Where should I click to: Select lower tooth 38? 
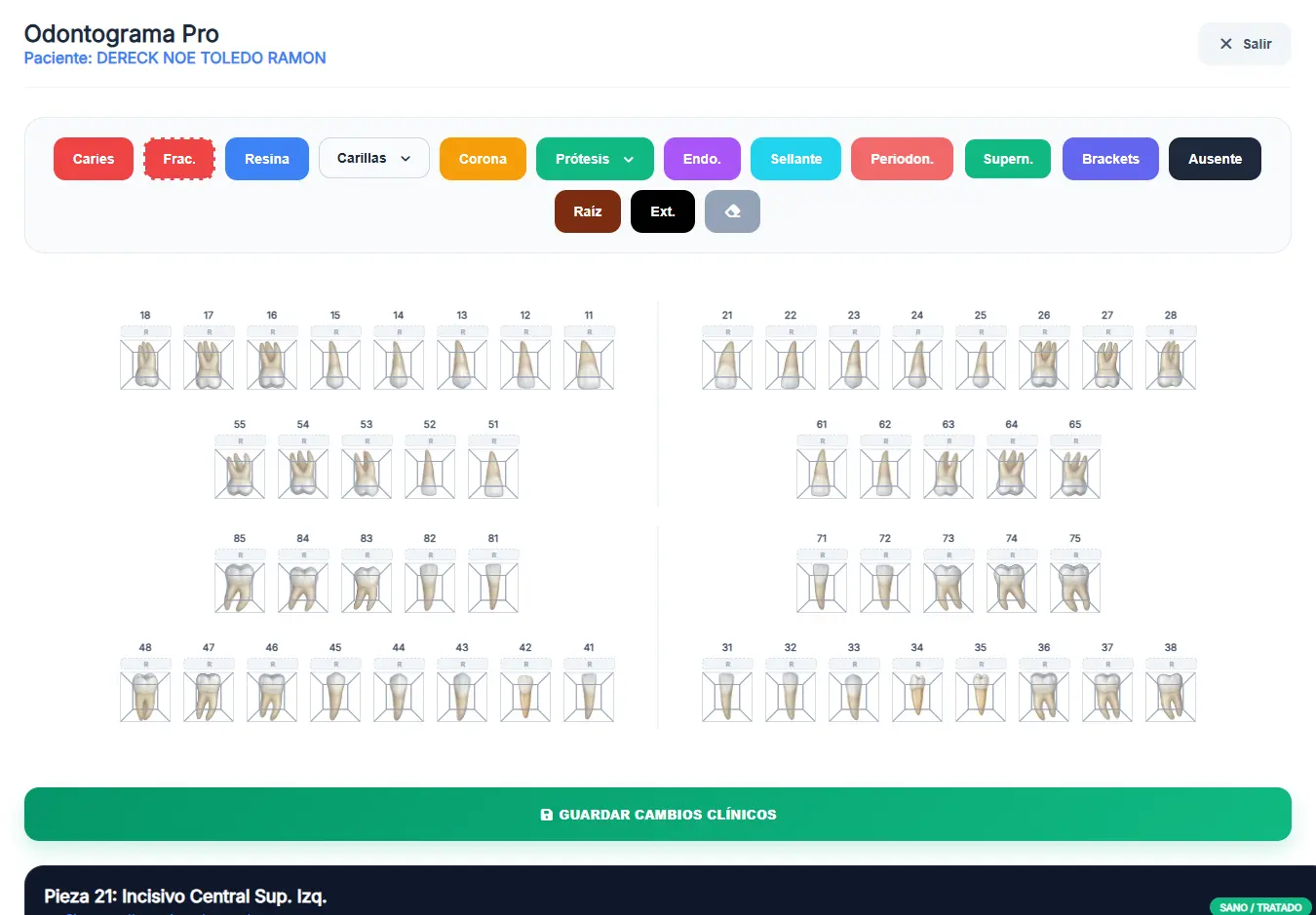pos(1171,697)
